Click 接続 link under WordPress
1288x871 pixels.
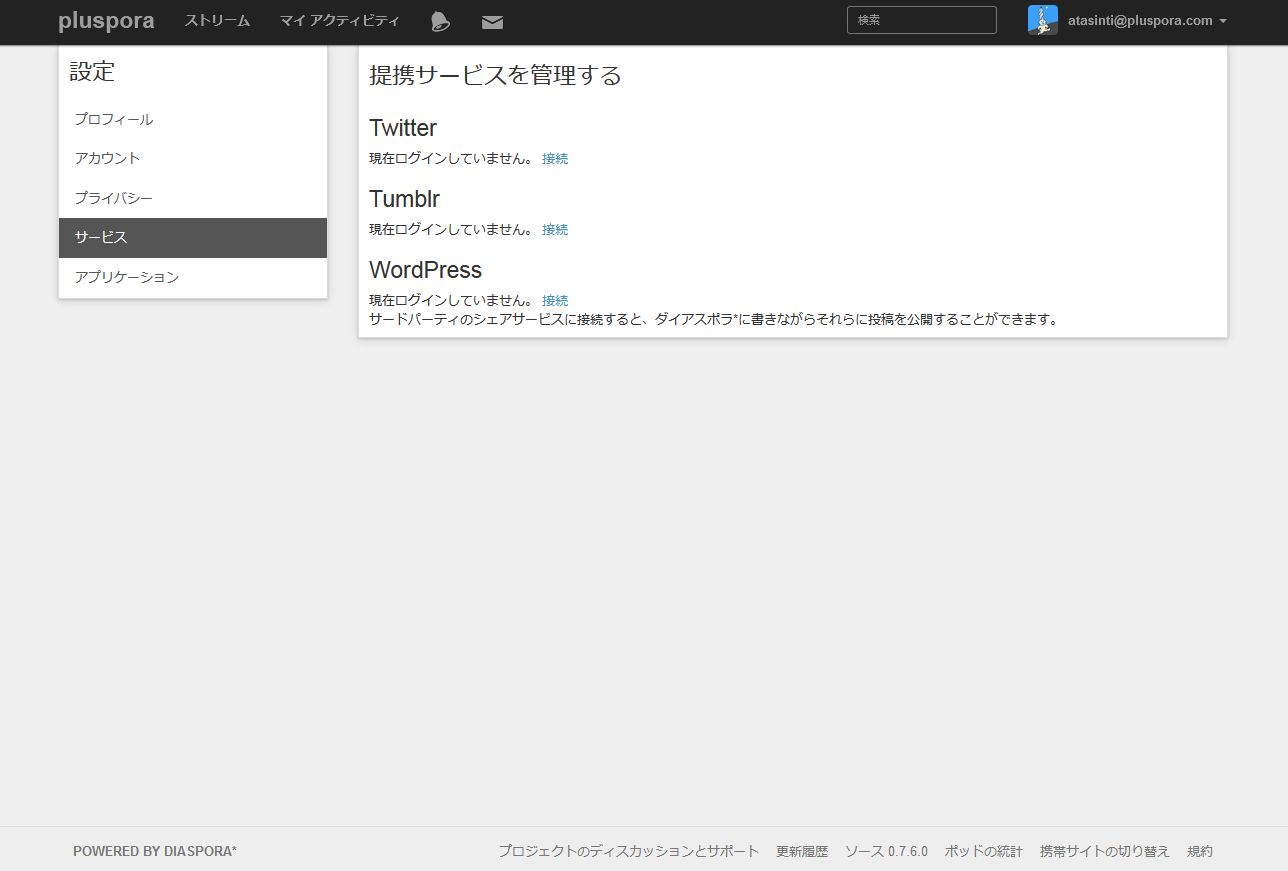coord(555,301)
